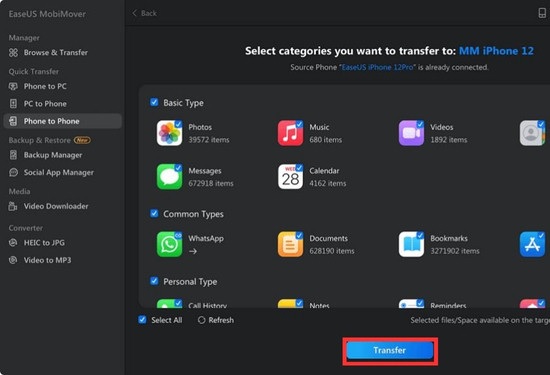
Task: Click the HEIC to JPG converter icon
Action: coord(13,242)
